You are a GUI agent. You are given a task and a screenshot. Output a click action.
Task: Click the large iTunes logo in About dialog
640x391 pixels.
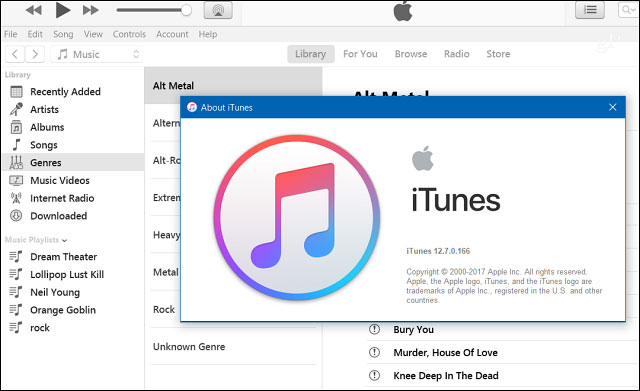coord(297,218)
